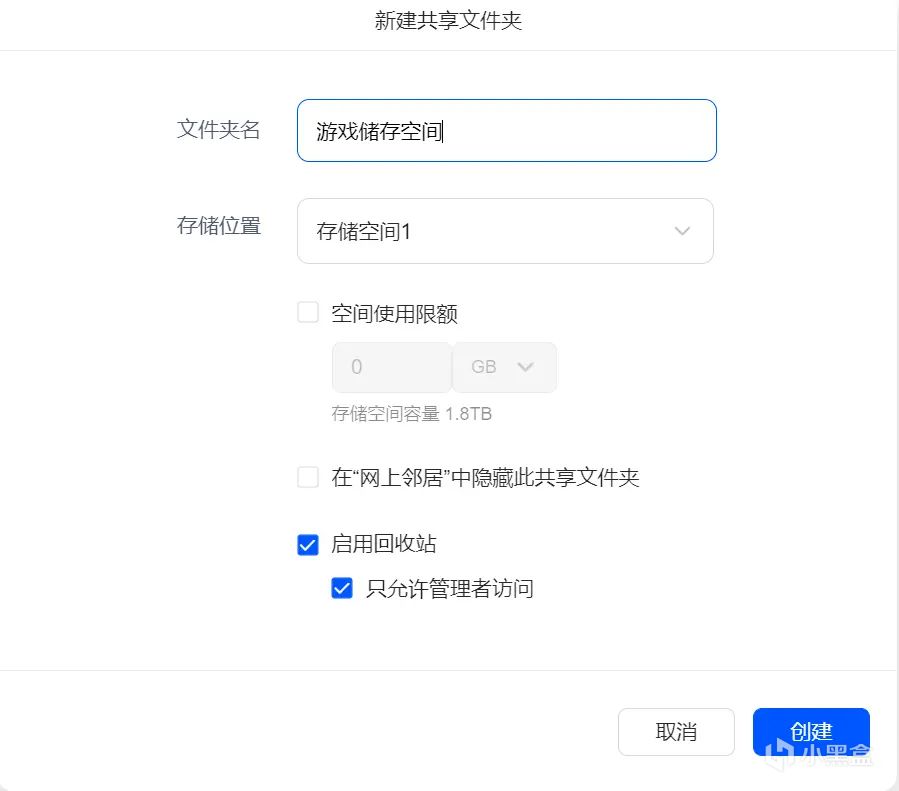The image size is (899, 791).
Task: Check the hide in 网上邻居 checkbox
Action: pos(308,477)
